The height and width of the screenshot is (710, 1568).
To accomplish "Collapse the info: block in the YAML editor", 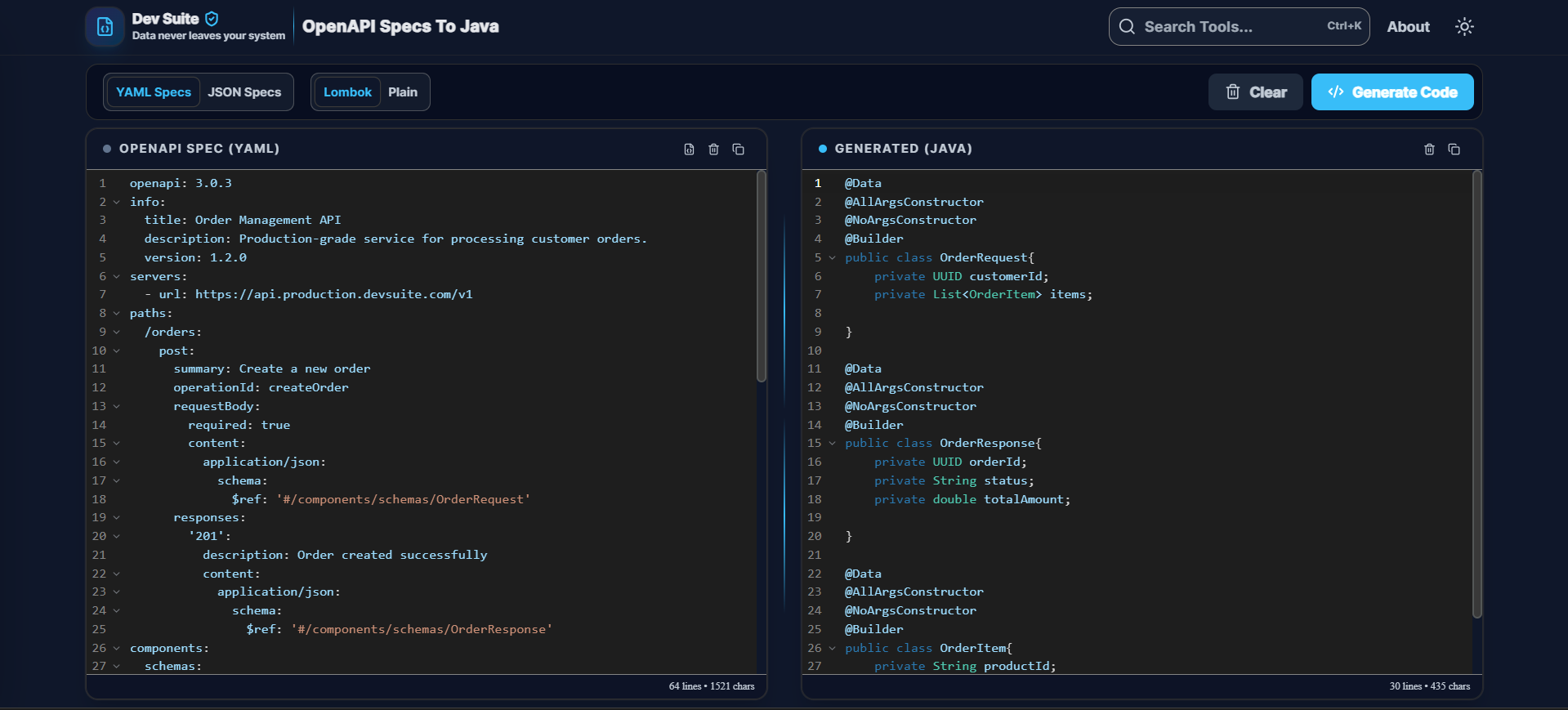I will coord(117,203).
